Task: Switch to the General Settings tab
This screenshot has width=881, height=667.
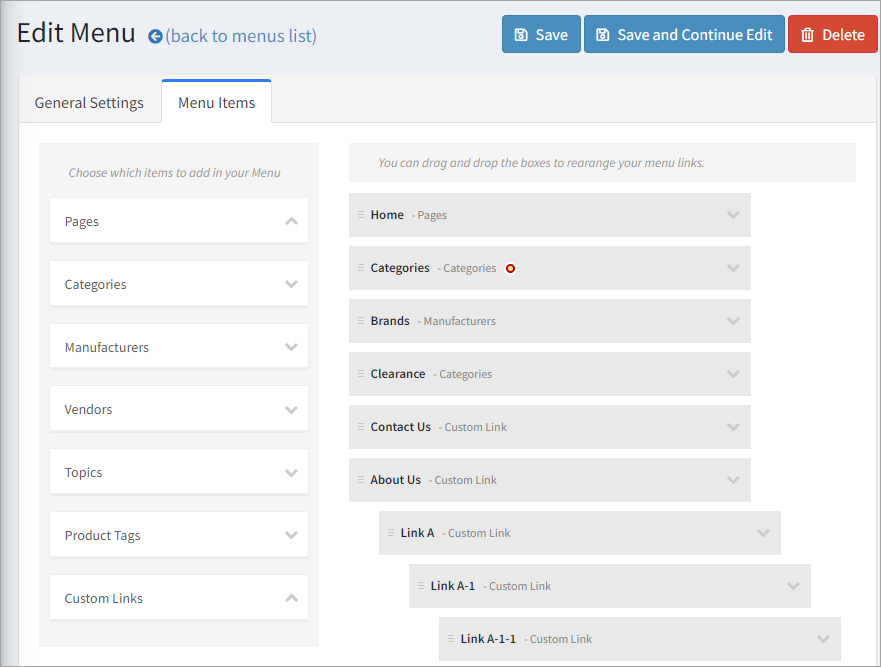Action: point(89,103)
